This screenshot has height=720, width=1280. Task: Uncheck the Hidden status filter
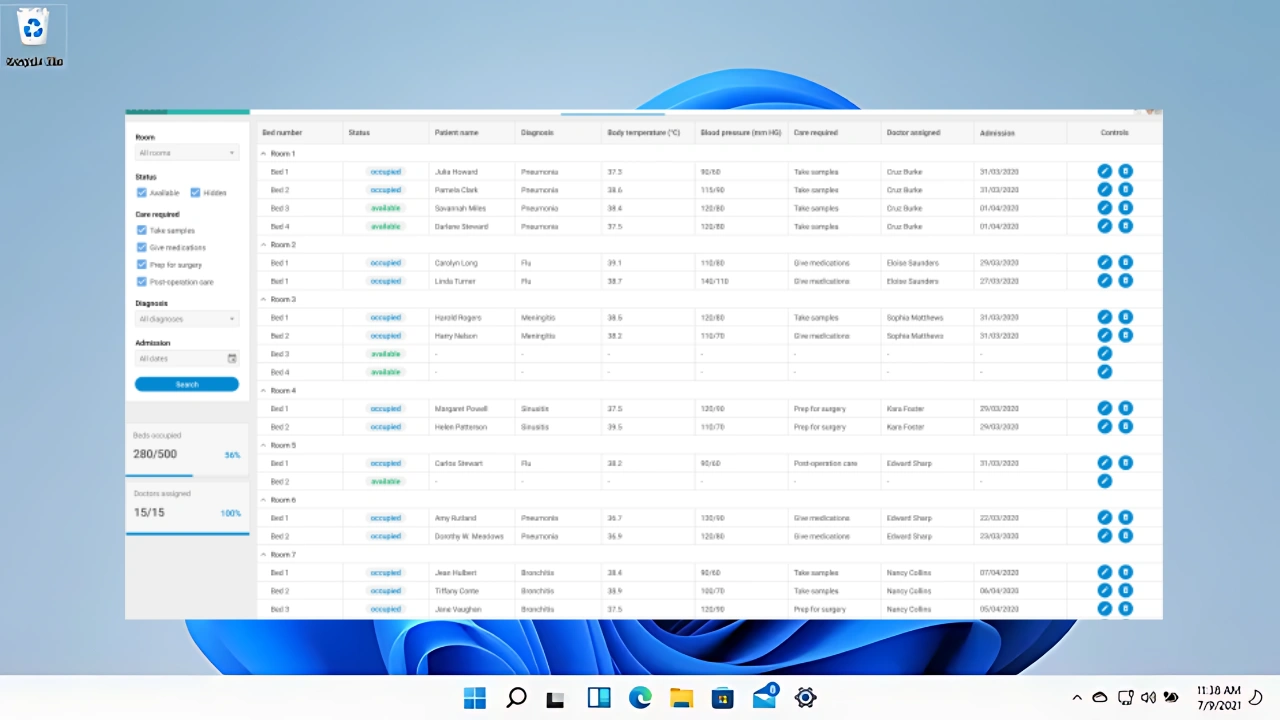pos(195,193)
